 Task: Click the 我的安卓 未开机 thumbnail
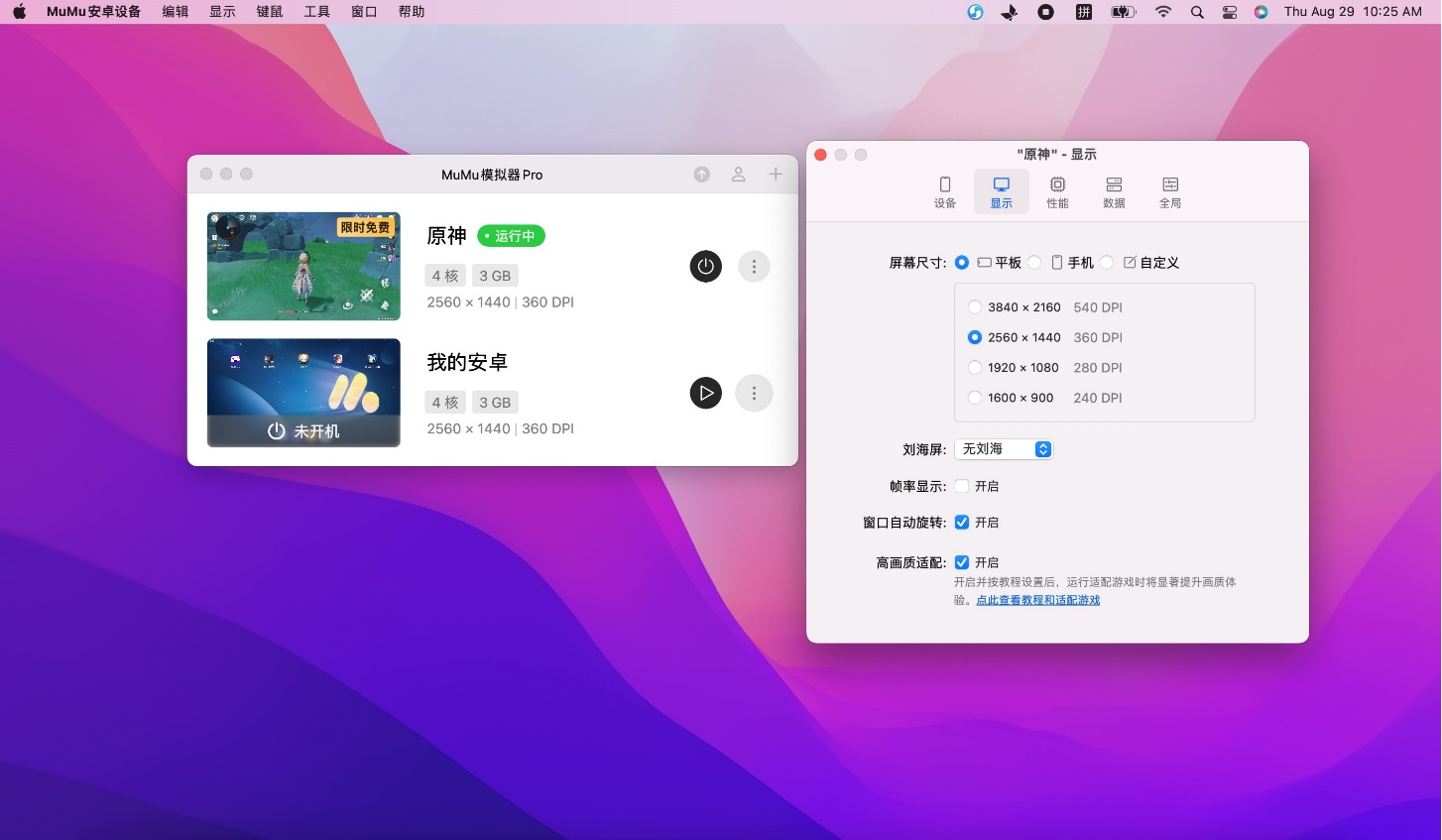tap(303, 393)
